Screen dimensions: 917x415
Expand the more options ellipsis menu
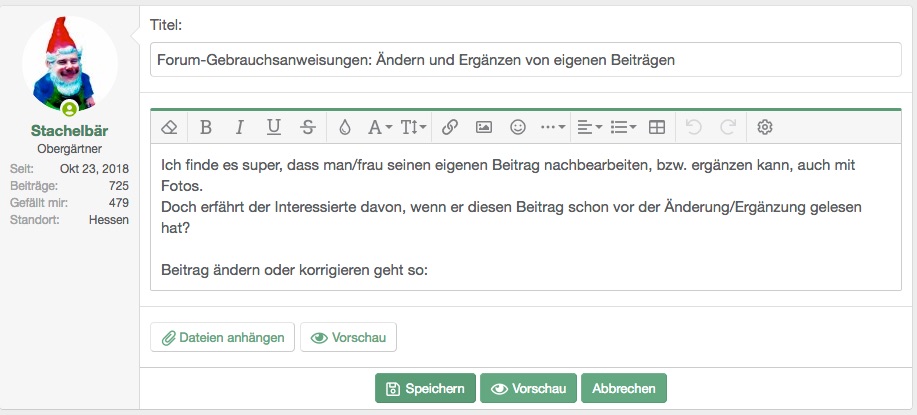coord(552,127)
